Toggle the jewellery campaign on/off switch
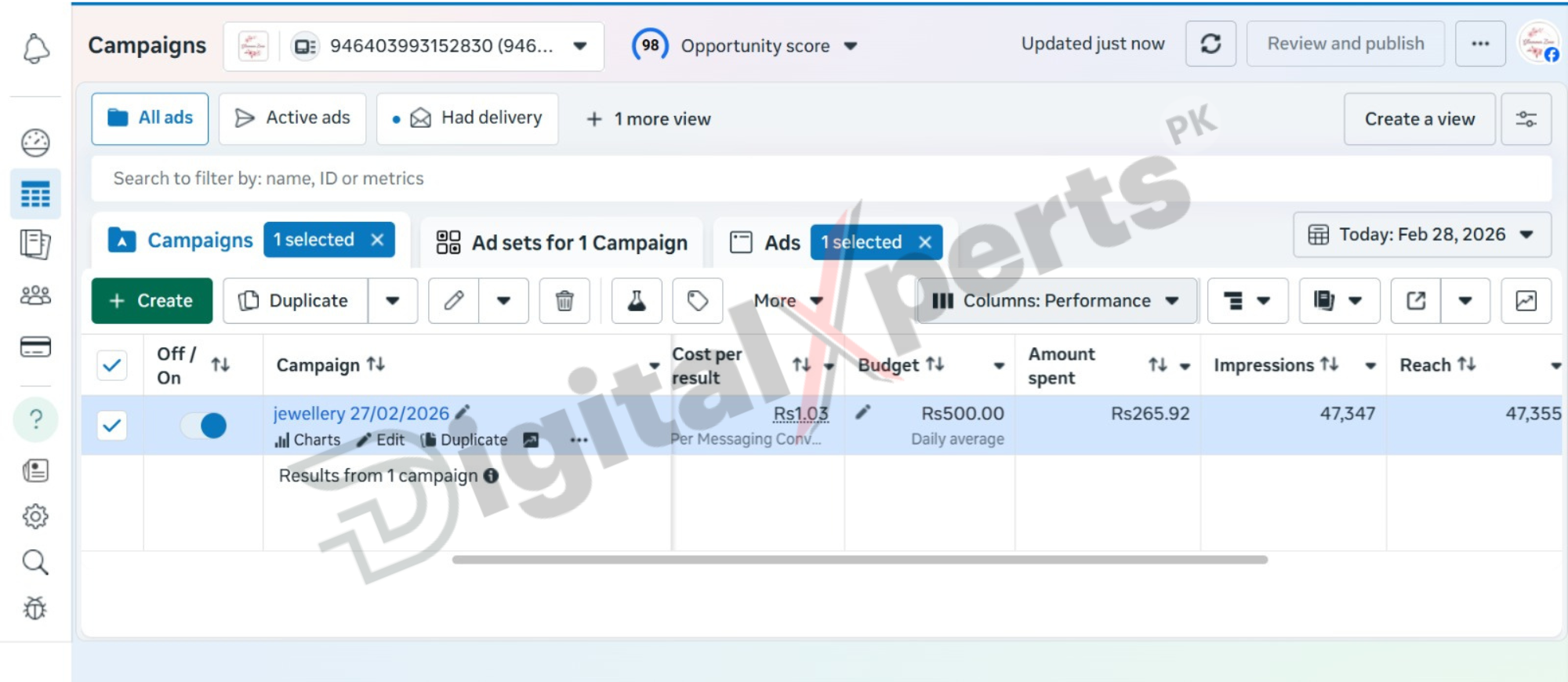The image size is (1568, 682). [204, 426]
